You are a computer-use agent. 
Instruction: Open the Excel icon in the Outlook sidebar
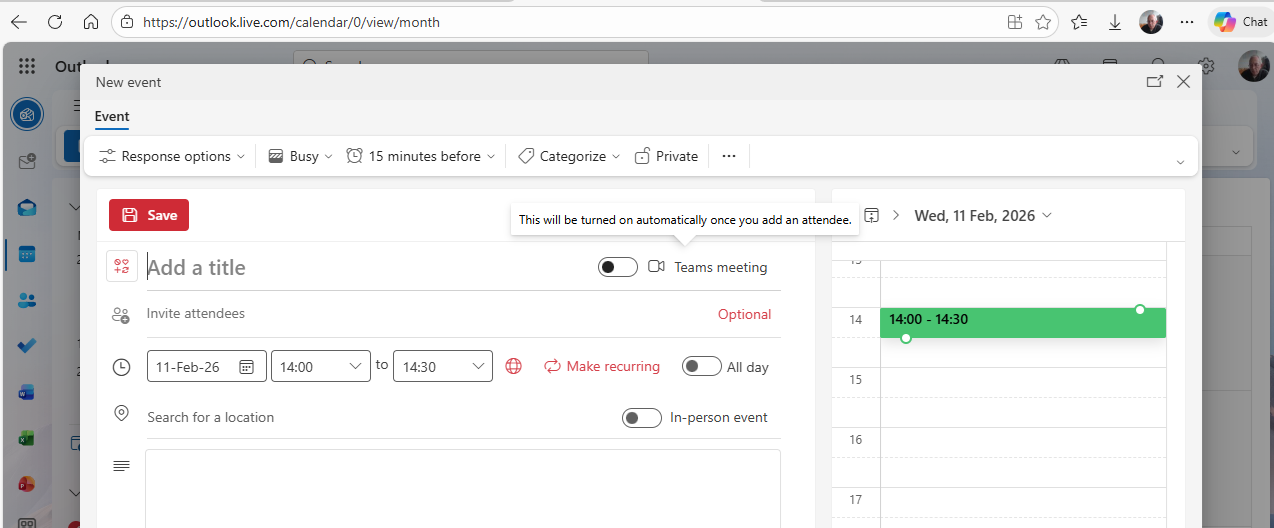[27, 438]
